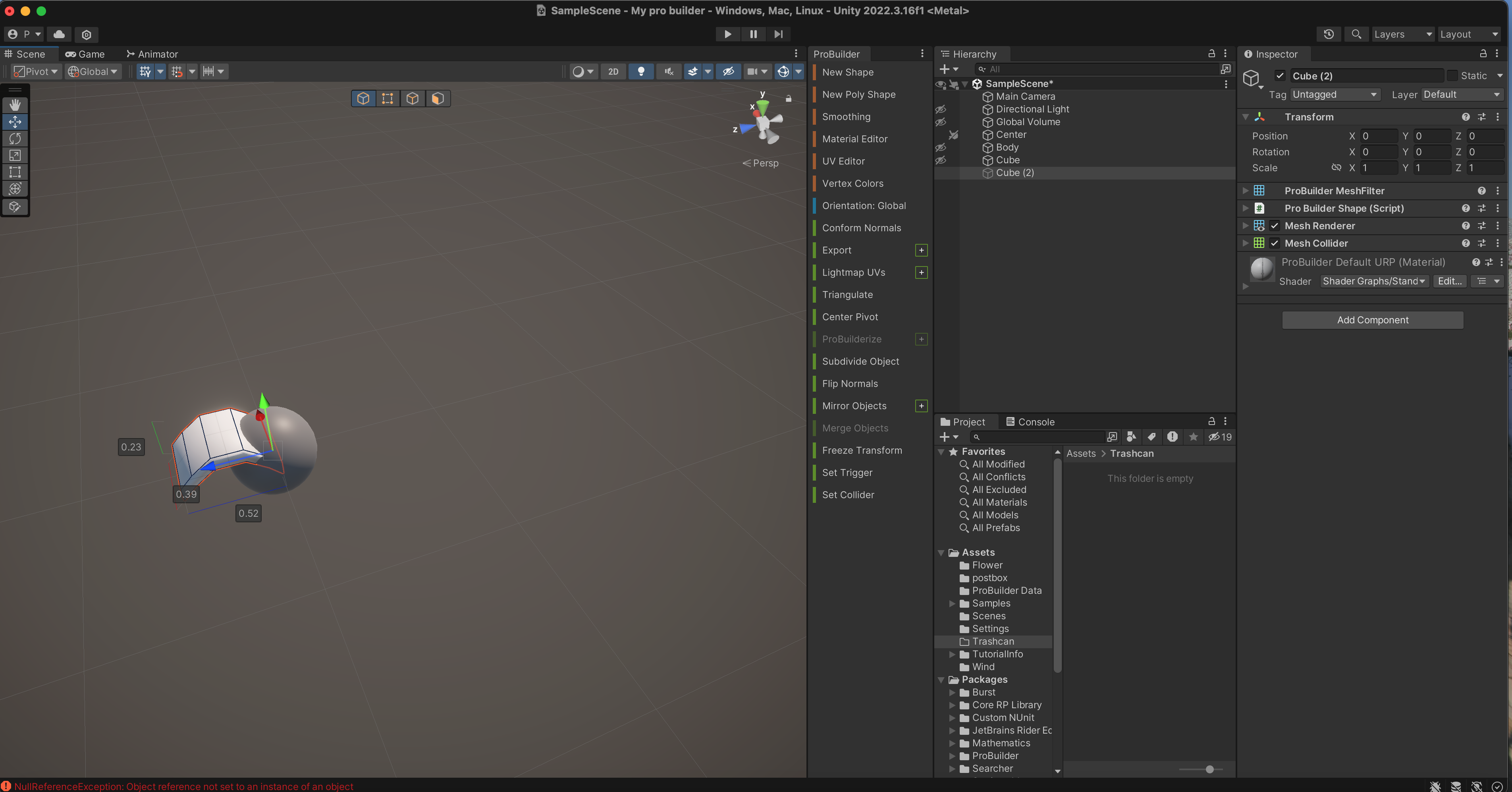The width and height of the screenshot is (1512, 792).
Task: Uncheck the Cube (2) active checkbox
Action: coord(1280,76)
